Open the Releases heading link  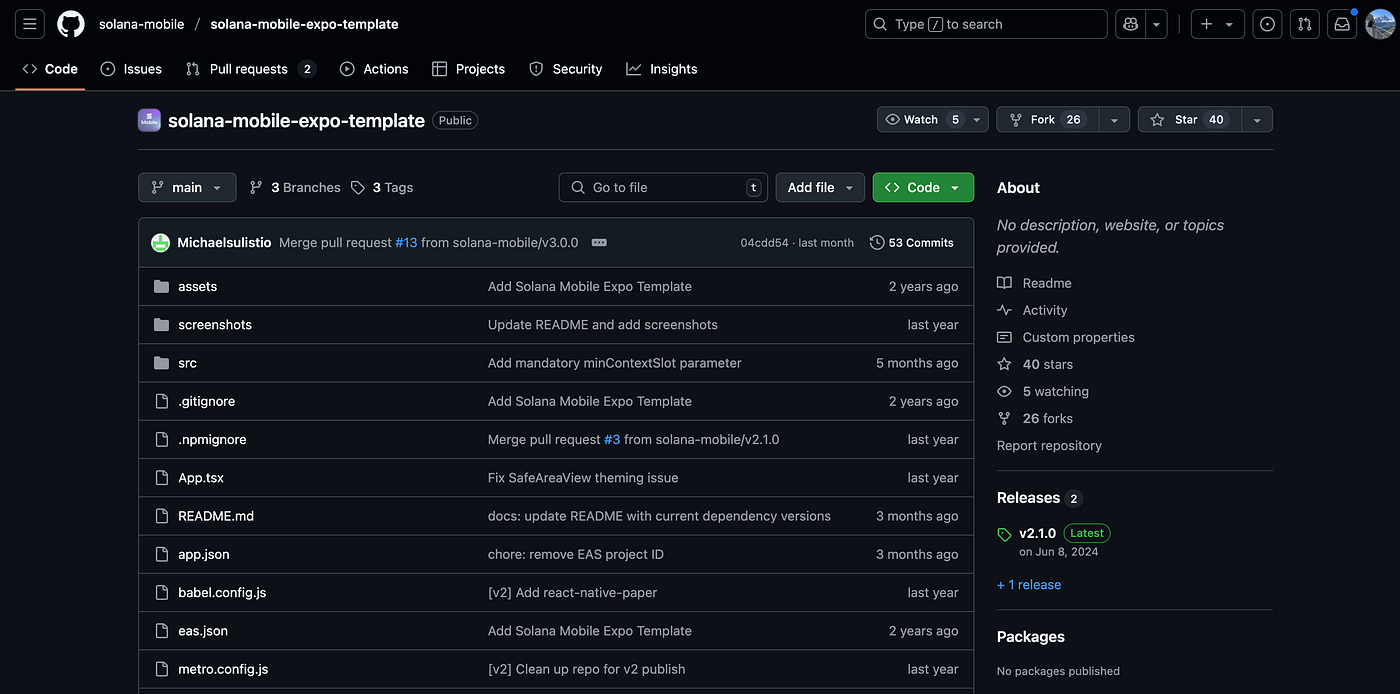1028,498
